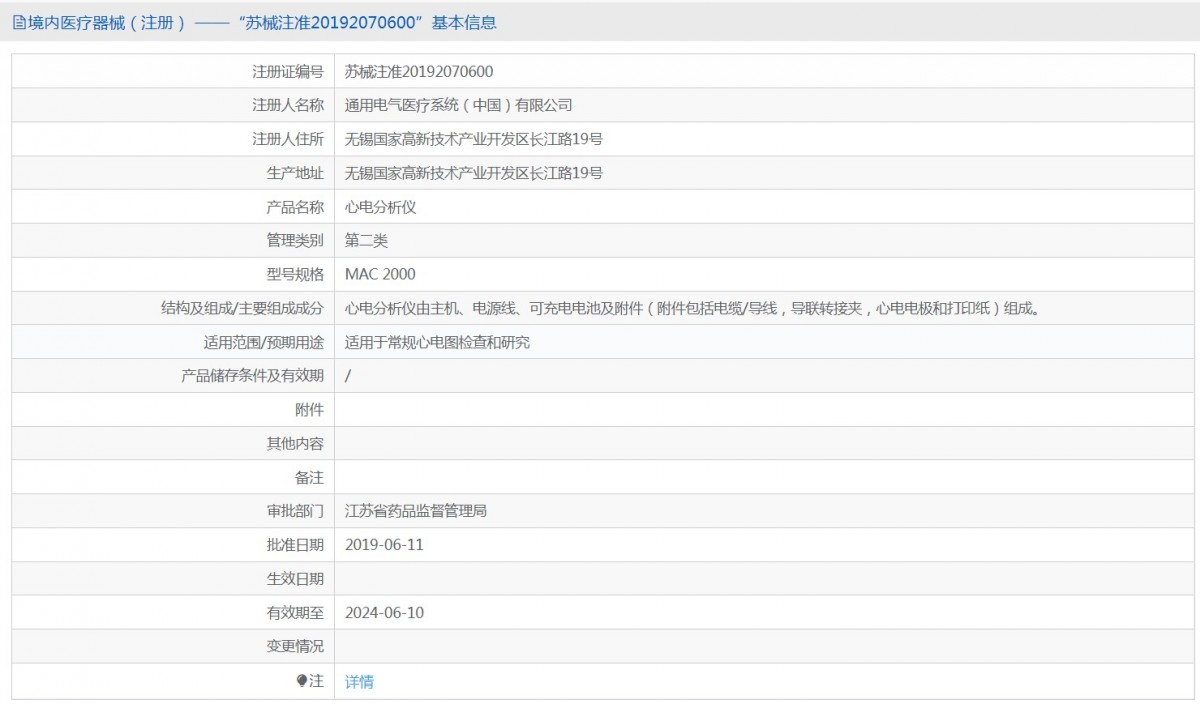The height and width of the screenshot is (704, 1200).
Task: Click the 附件 label
Action: point(310,410)
